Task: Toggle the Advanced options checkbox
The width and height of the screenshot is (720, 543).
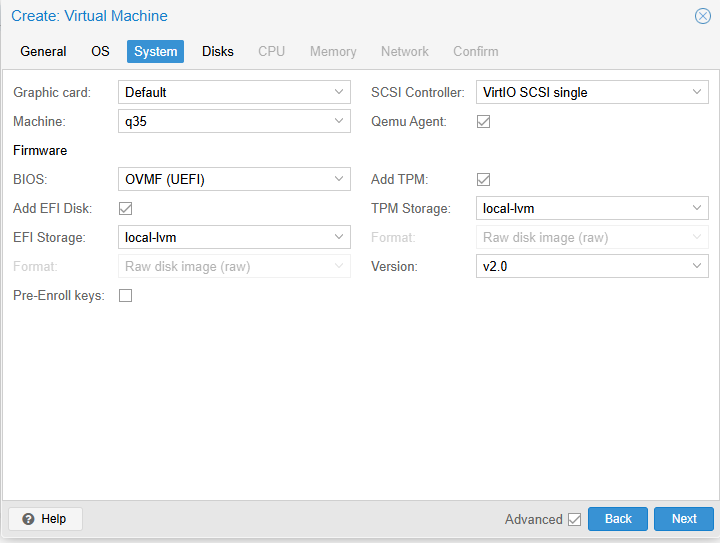Action: click(x=574, y=519)
